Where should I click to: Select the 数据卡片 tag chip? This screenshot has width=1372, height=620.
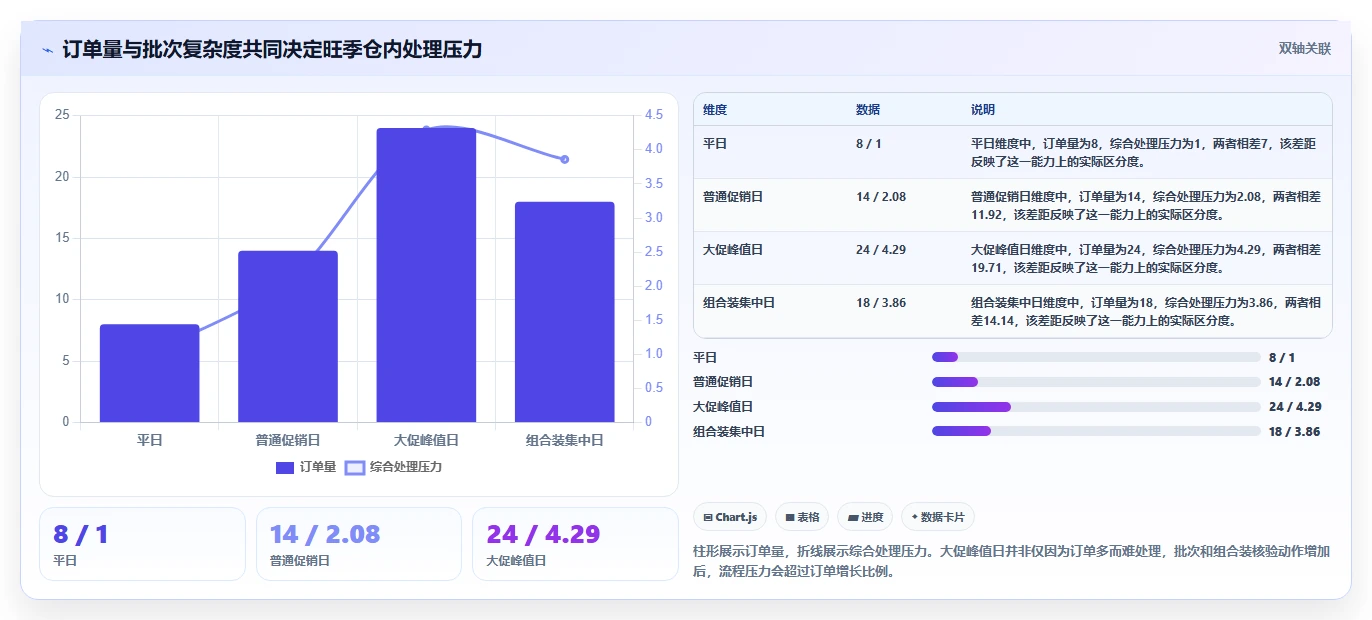coord(937,517)
